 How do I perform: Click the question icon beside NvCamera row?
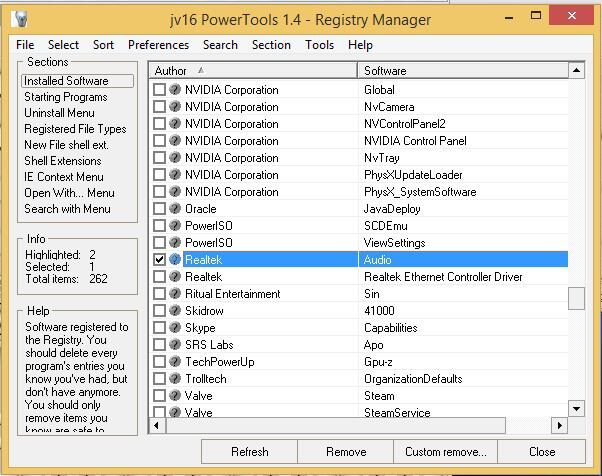click(175, 106)
